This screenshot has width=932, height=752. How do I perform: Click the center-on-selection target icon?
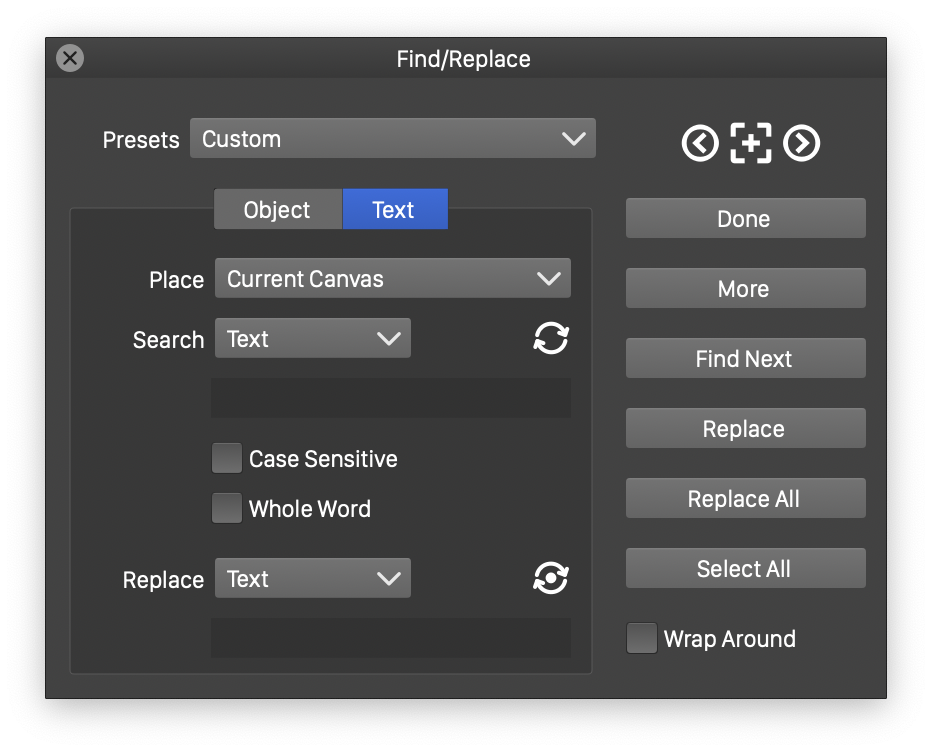750,144
